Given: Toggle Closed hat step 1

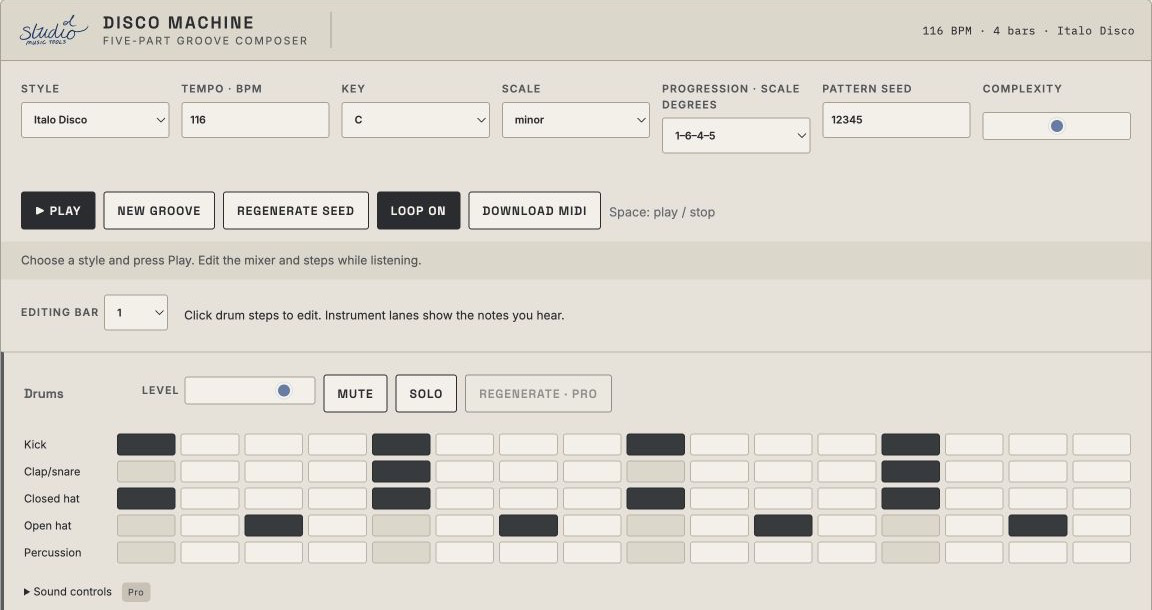Looking at the screenshot, I should click(x=146, y=498).
